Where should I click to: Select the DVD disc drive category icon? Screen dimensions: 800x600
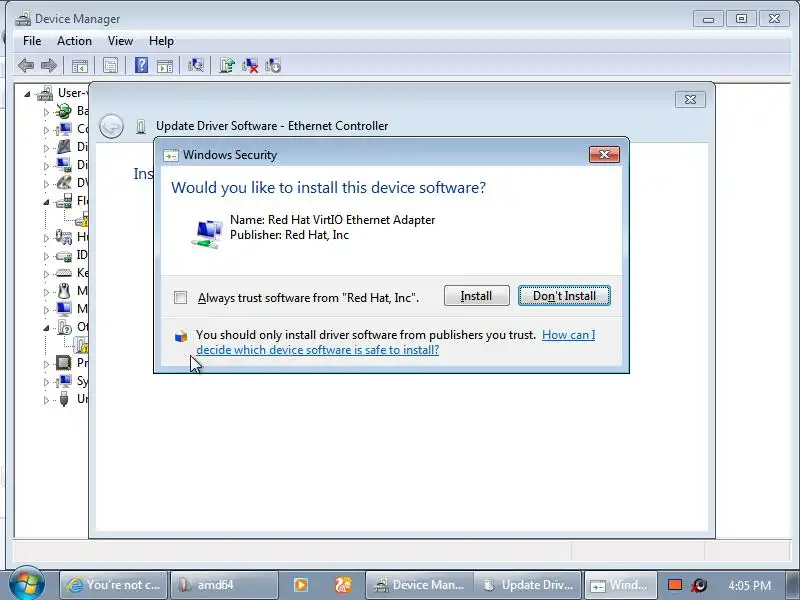(64, 182)
